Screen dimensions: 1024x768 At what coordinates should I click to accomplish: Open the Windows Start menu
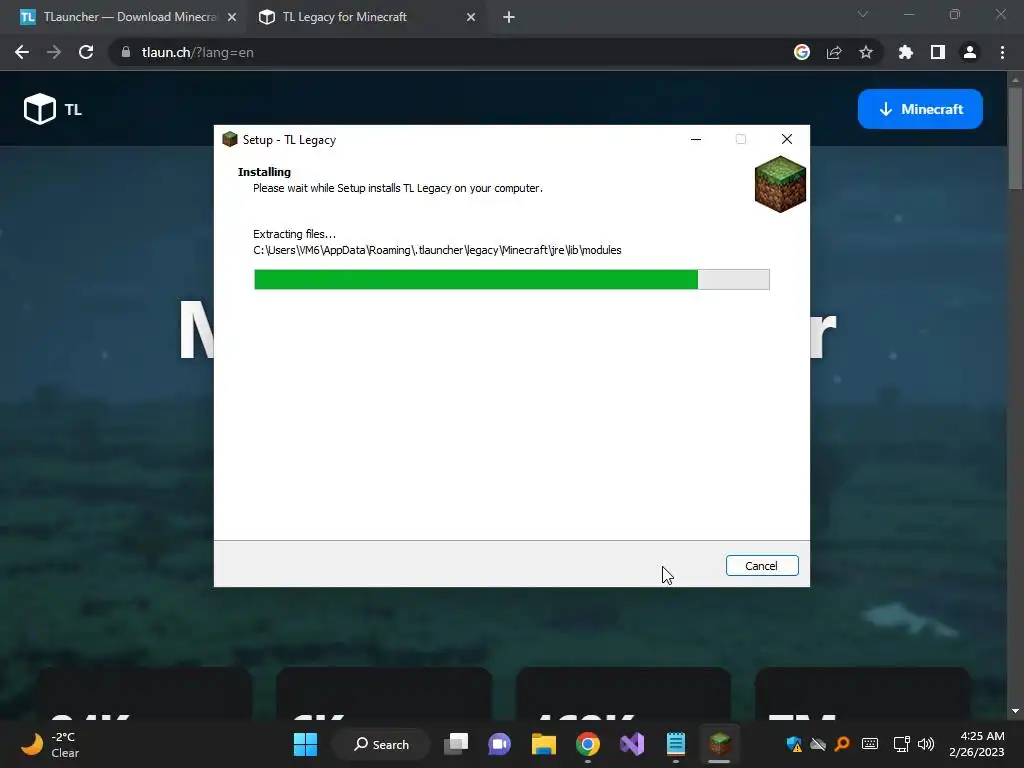tap(305, 744)
